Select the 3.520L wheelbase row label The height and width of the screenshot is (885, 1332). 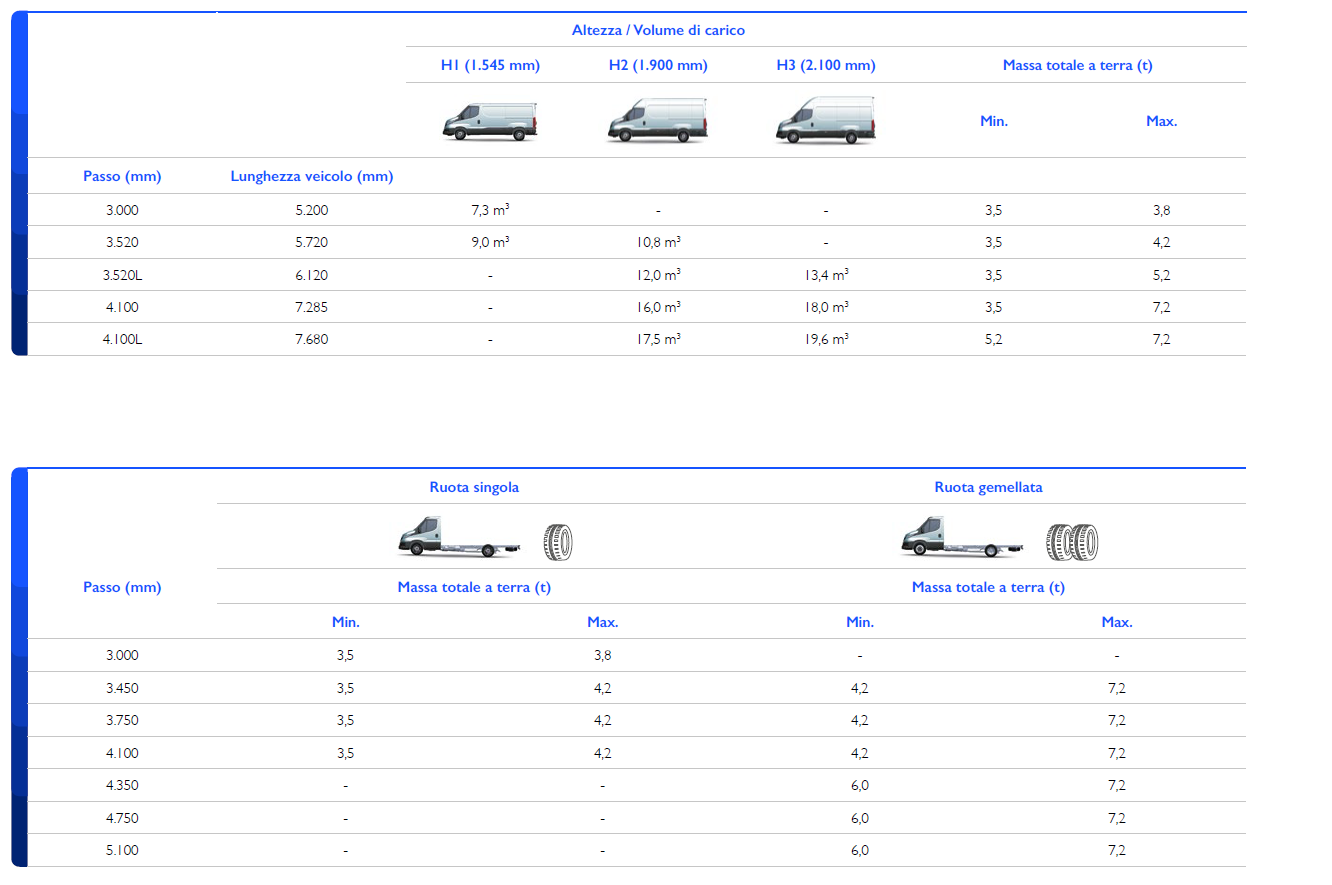click(122, 275)
